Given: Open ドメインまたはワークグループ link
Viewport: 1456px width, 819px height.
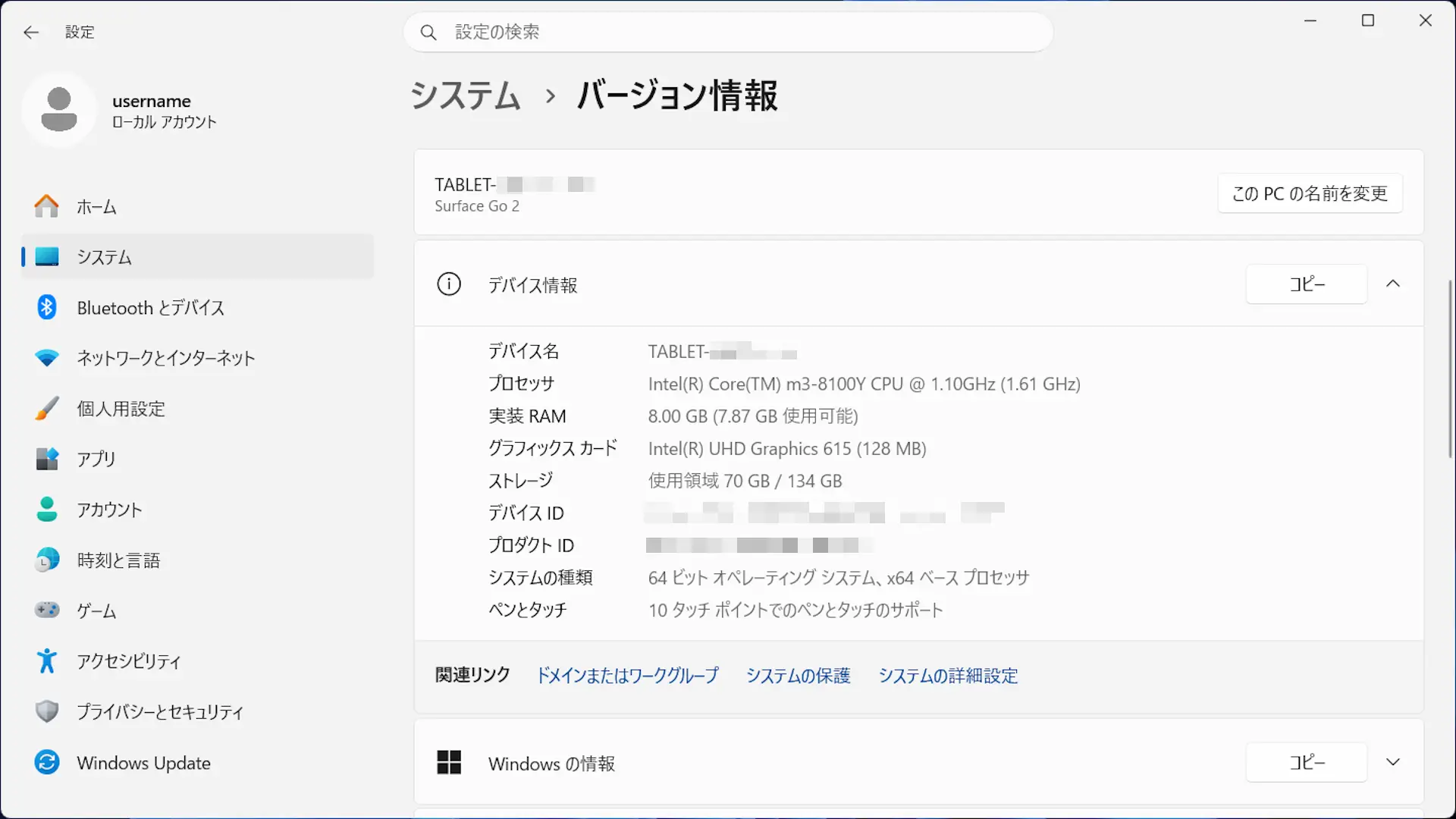Looking at the screenshot, I should 627,675.
